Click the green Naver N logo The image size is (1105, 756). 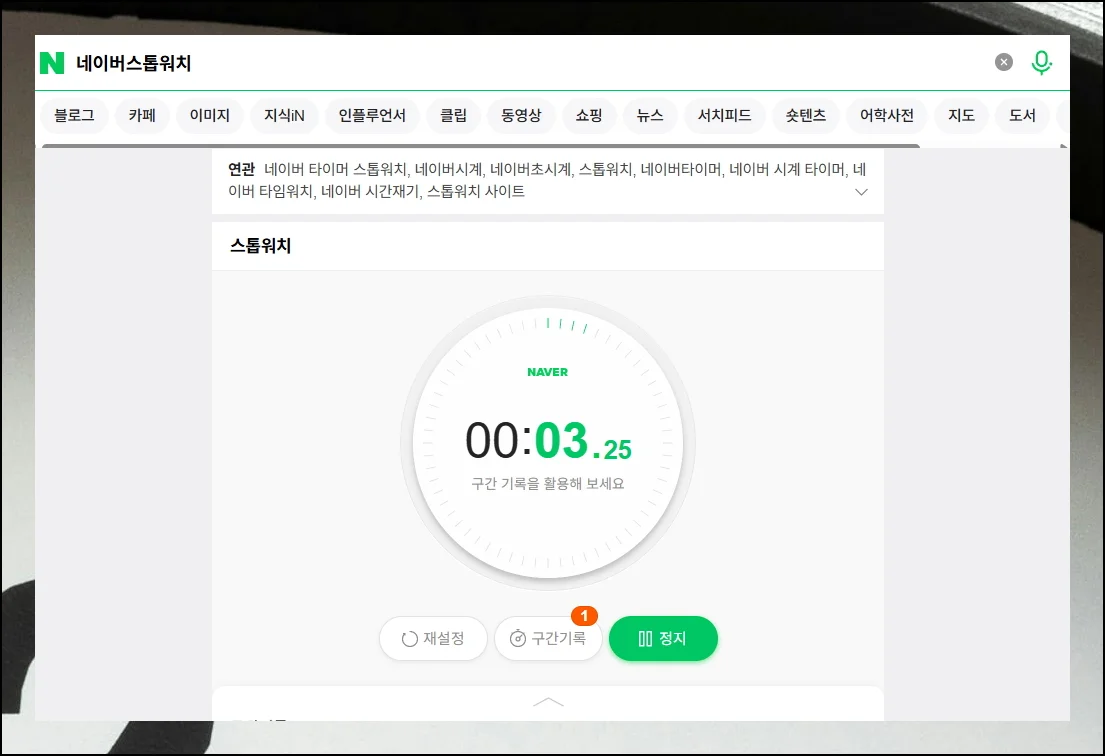coord(52,63)
